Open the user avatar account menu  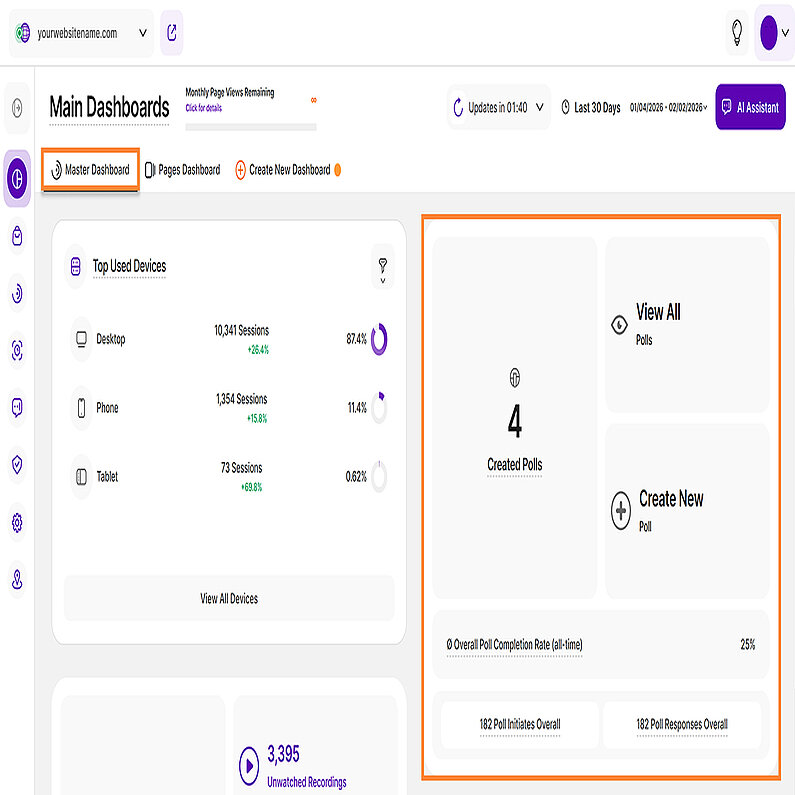774,33
